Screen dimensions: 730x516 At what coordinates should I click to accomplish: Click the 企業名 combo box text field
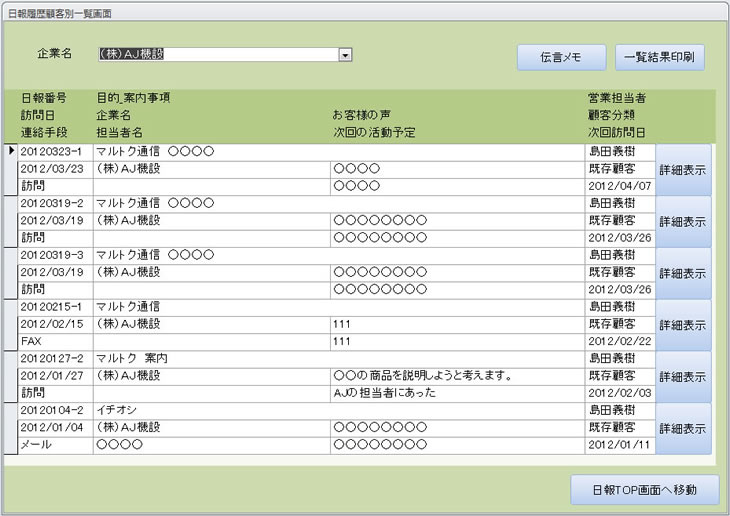click(x=217, y=55)
